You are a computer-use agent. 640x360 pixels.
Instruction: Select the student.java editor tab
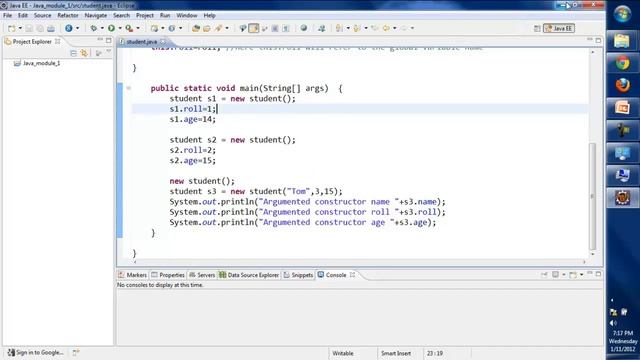(x=141, y=42)
